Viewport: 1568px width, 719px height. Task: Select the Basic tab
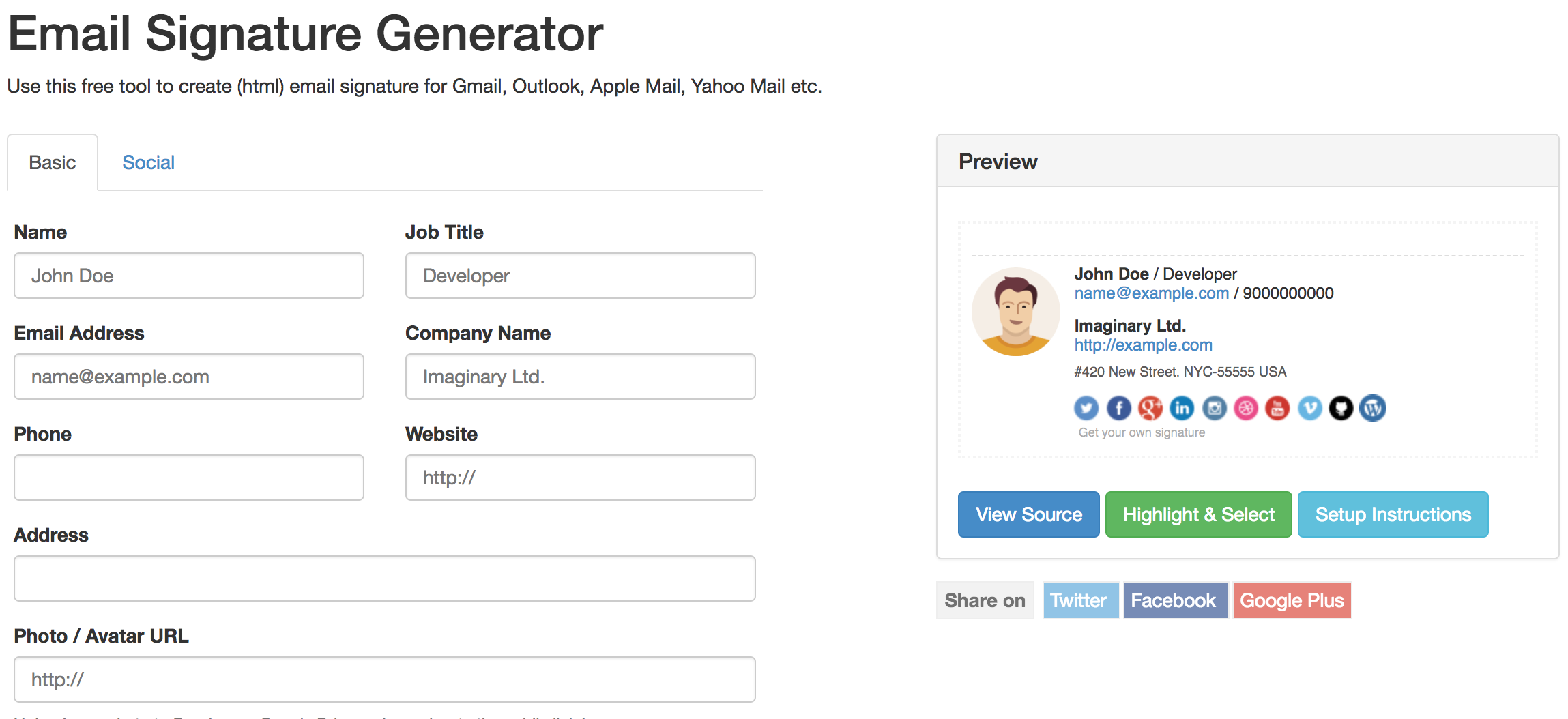(53, 162)
